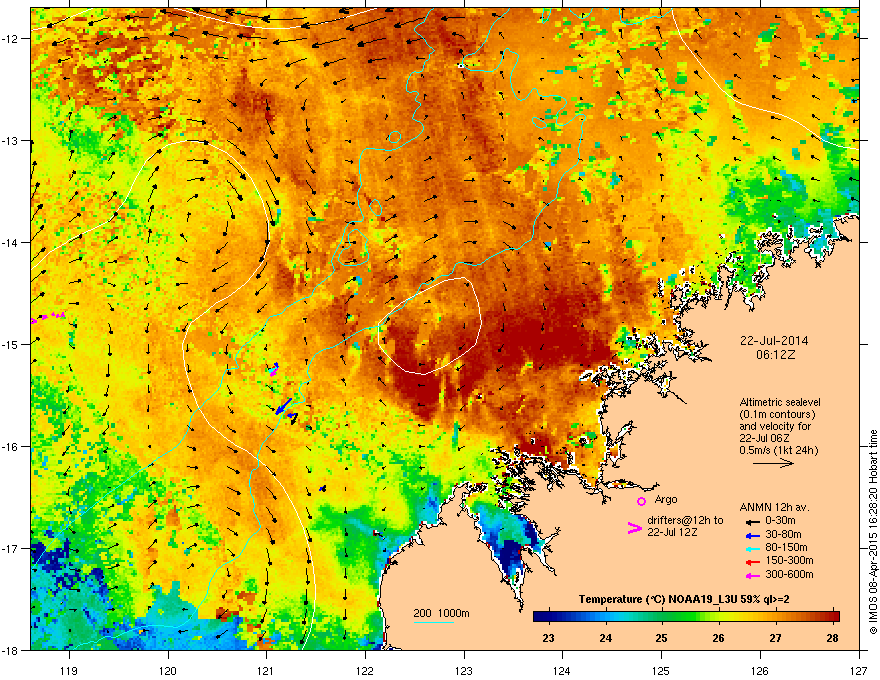Click the '0-30m' depth label
This screenshot has width=880, height=680.
(781, 521)
